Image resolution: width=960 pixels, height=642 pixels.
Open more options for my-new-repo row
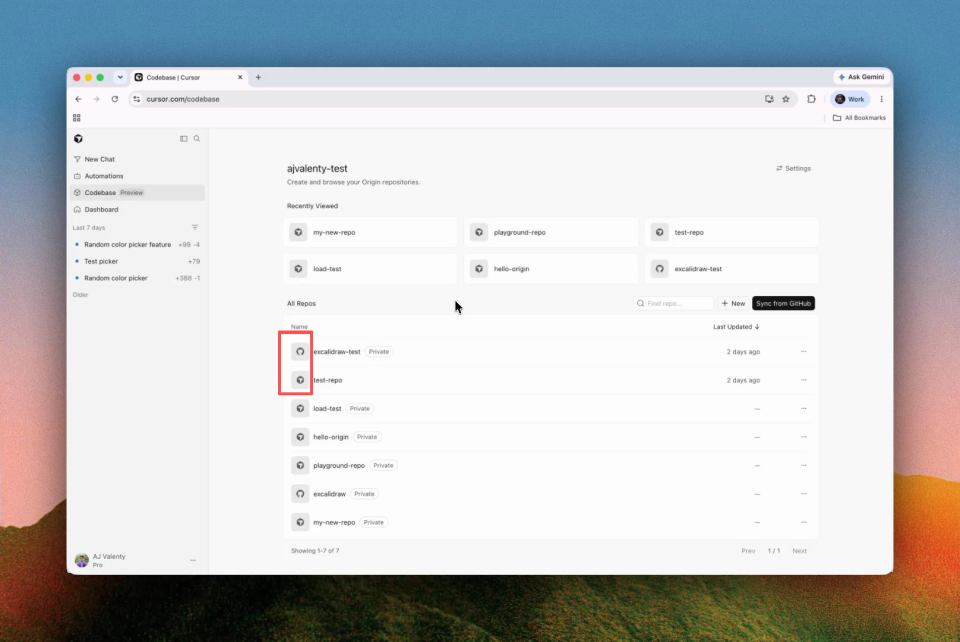(x=804, y=523)
